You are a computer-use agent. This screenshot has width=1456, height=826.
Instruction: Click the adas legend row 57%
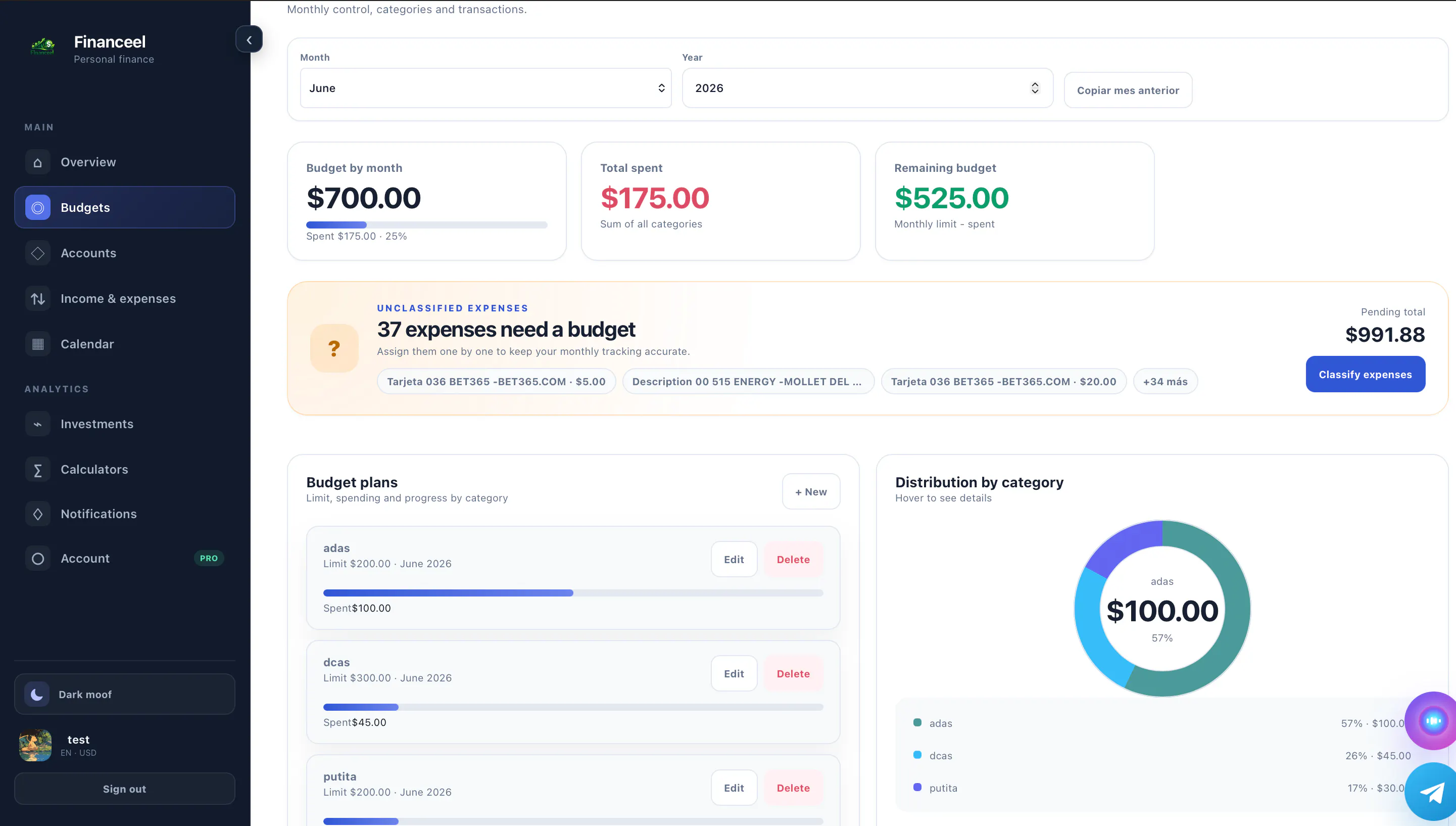point(1162,723)
